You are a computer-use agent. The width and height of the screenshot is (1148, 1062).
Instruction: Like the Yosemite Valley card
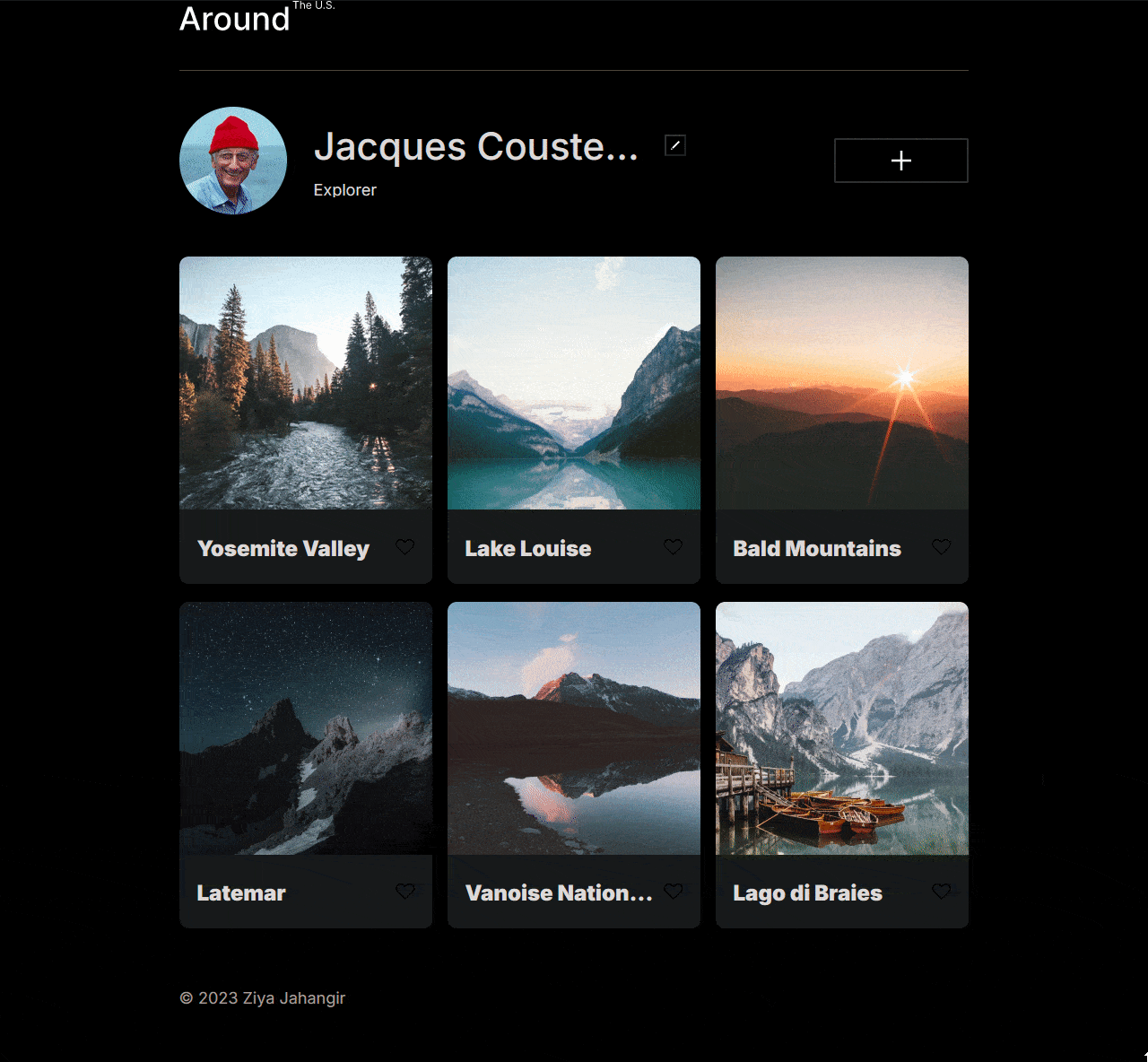[405, 547]
